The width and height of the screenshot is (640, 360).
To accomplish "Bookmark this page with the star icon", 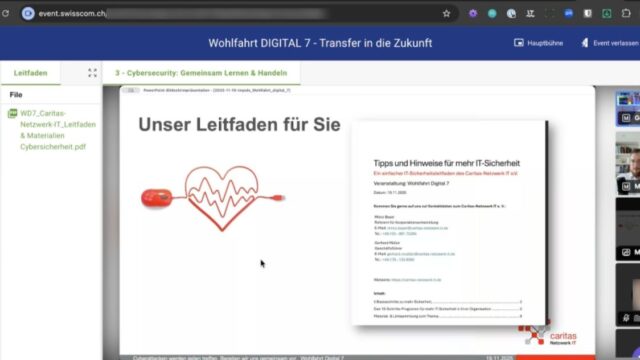I will [446, 13].
